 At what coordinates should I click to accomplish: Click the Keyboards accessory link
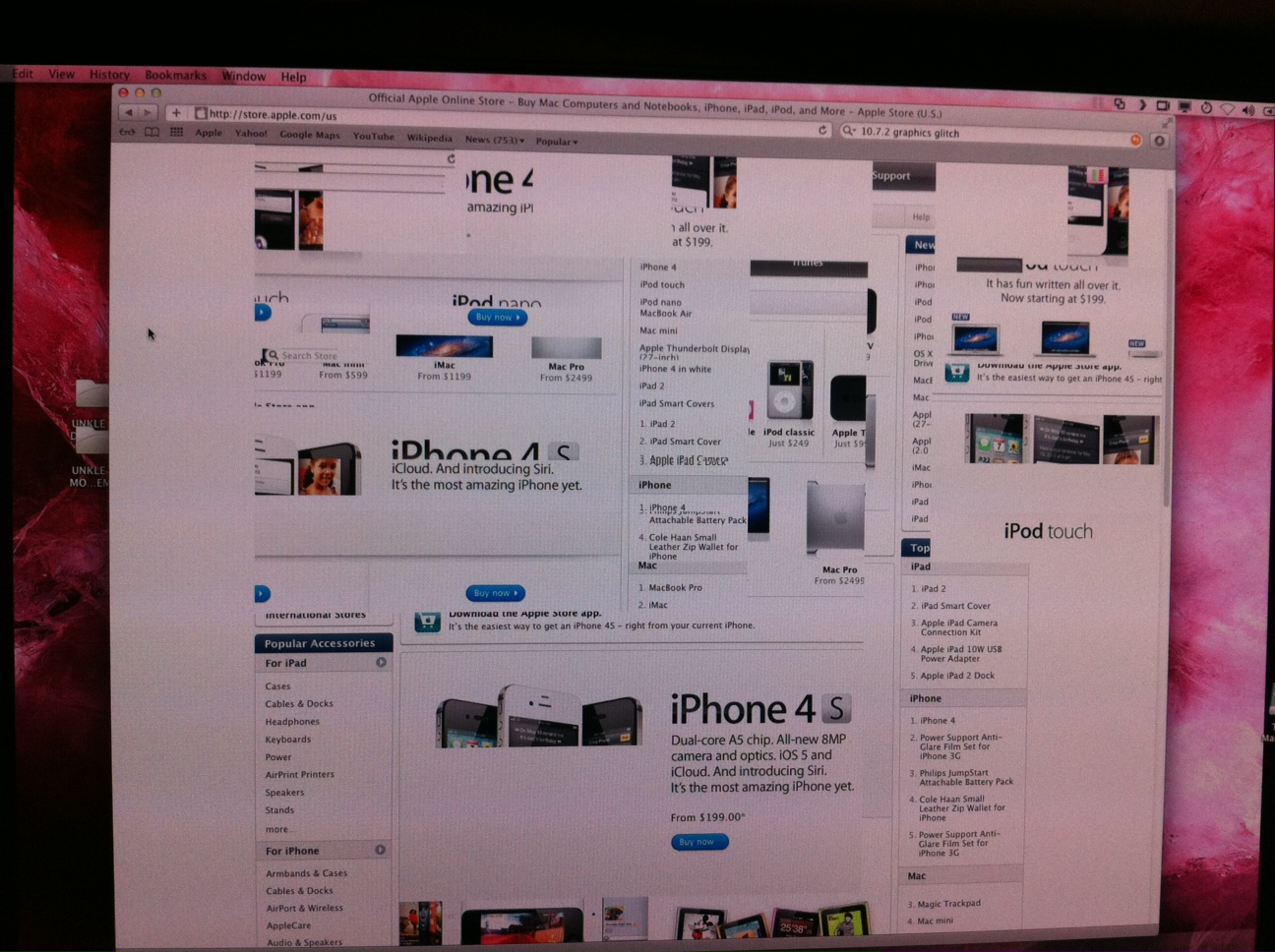[288, 740]
